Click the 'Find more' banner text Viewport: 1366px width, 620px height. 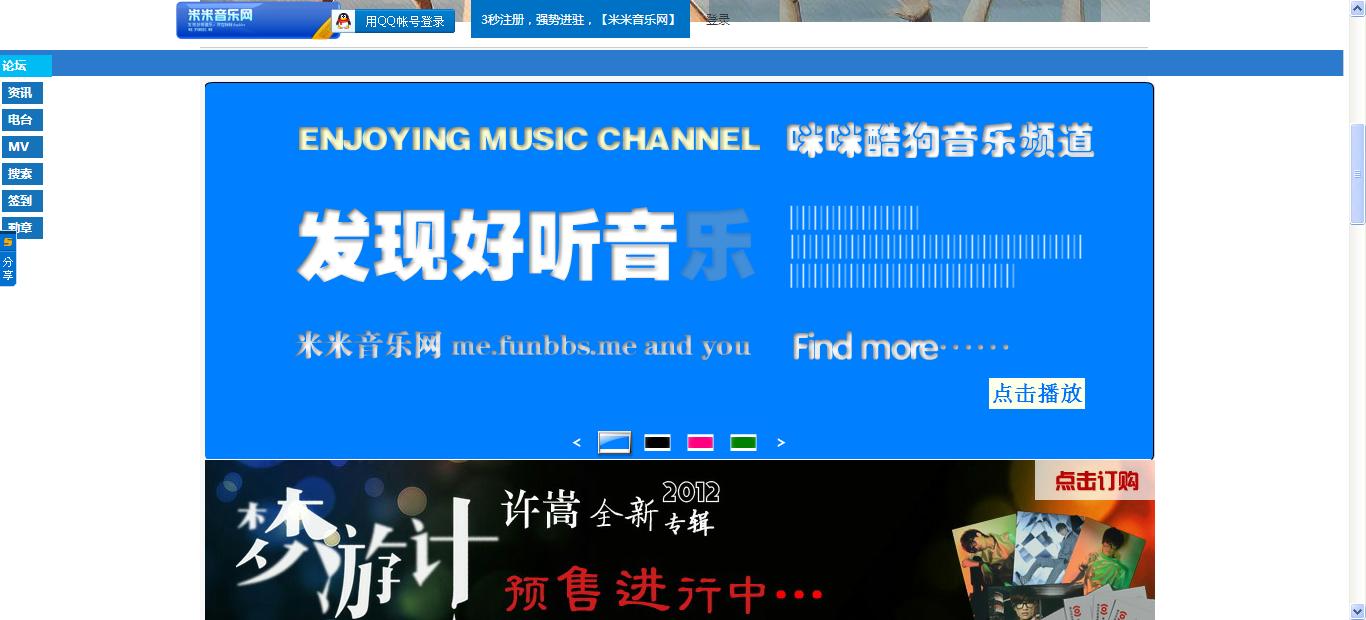point(901,347)
